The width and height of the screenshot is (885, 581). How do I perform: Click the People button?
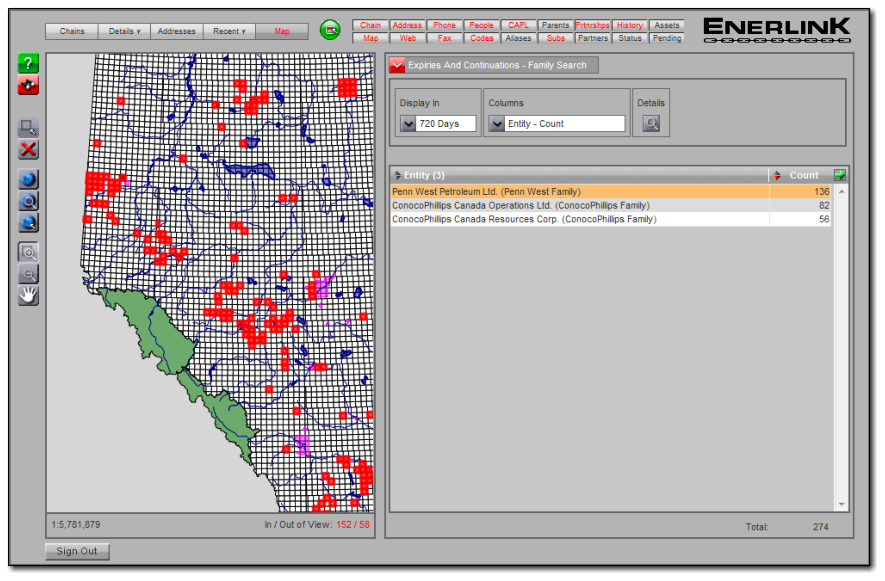[481, 25]
